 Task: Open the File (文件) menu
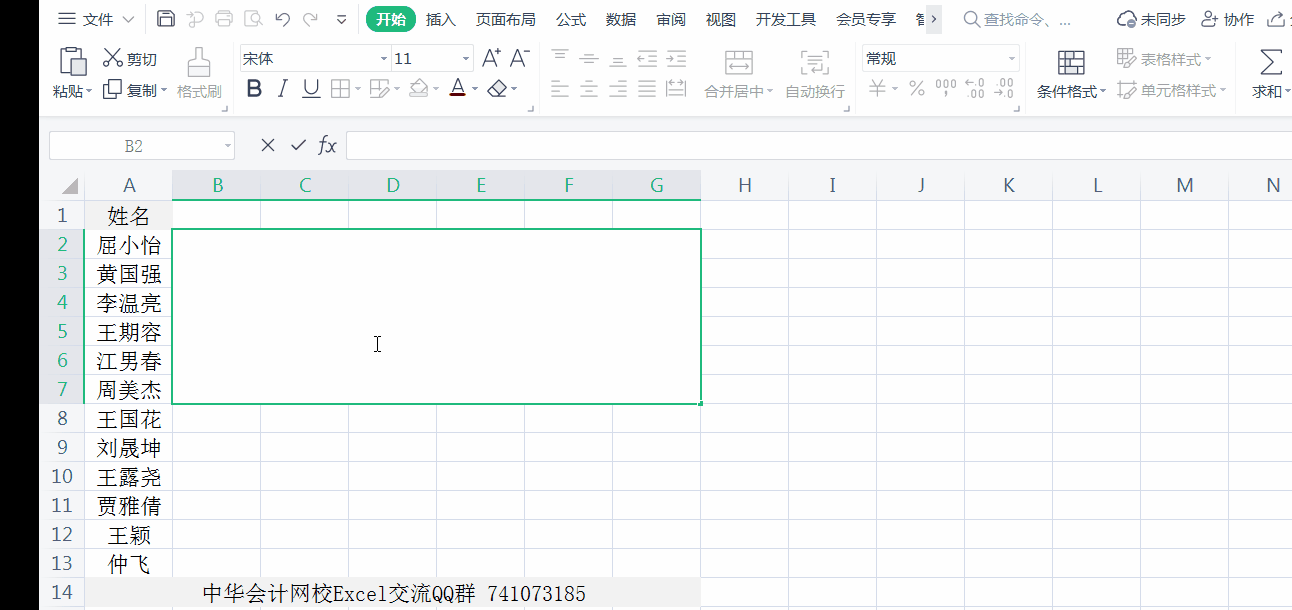[96, 19]
